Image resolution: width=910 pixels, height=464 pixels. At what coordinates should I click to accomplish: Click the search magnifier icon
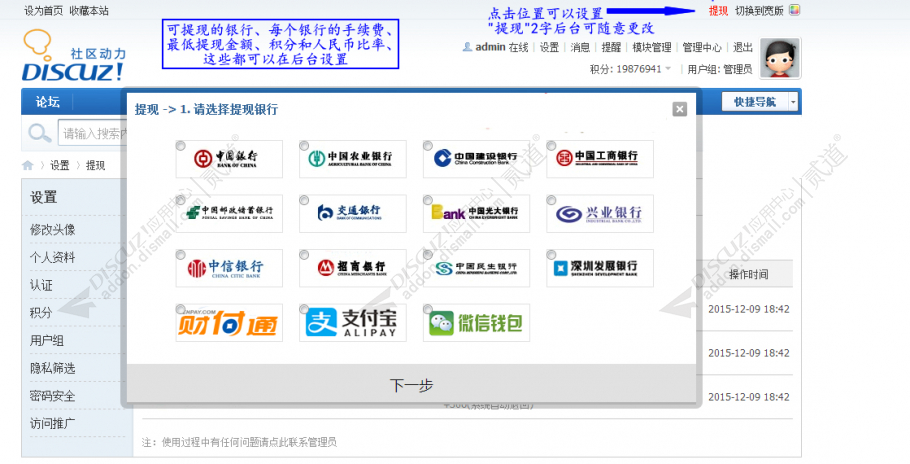tap(39, 133)
